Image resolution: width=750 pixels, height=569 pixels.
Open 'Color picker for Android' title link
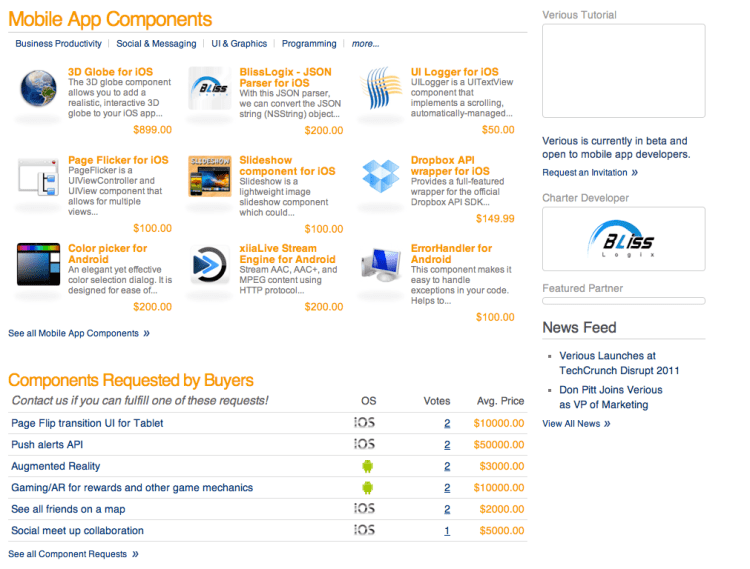point(108,254)
